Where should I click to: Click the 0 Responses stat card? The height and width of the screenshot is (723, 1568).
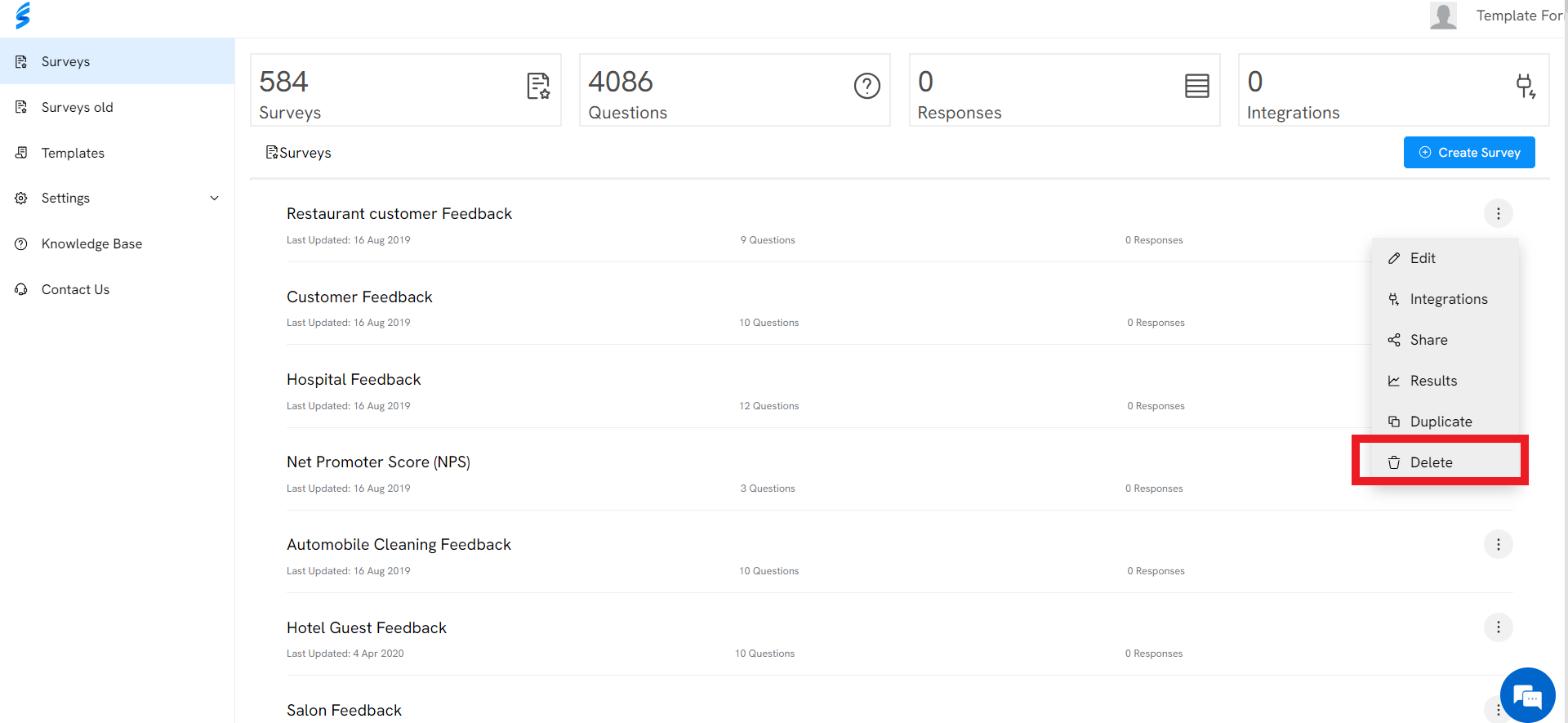coord(1065,90)
